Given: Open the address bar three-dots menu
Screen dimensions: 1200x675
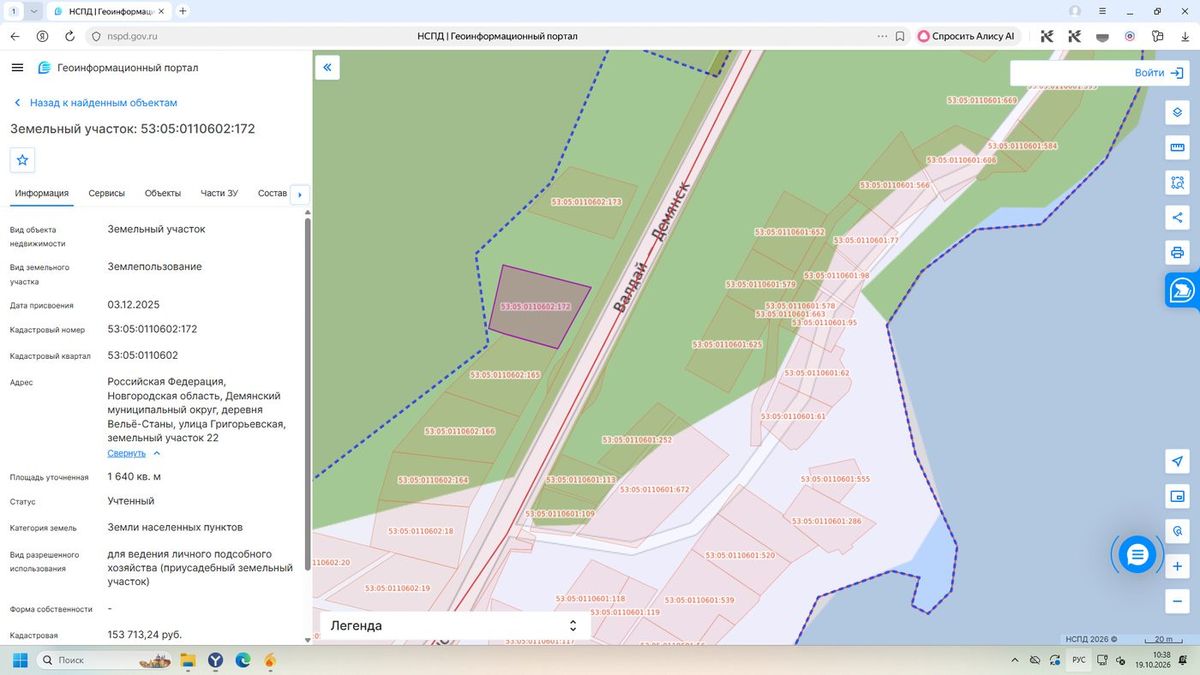Looking at the screenshot, I should [x=882, y=36].
